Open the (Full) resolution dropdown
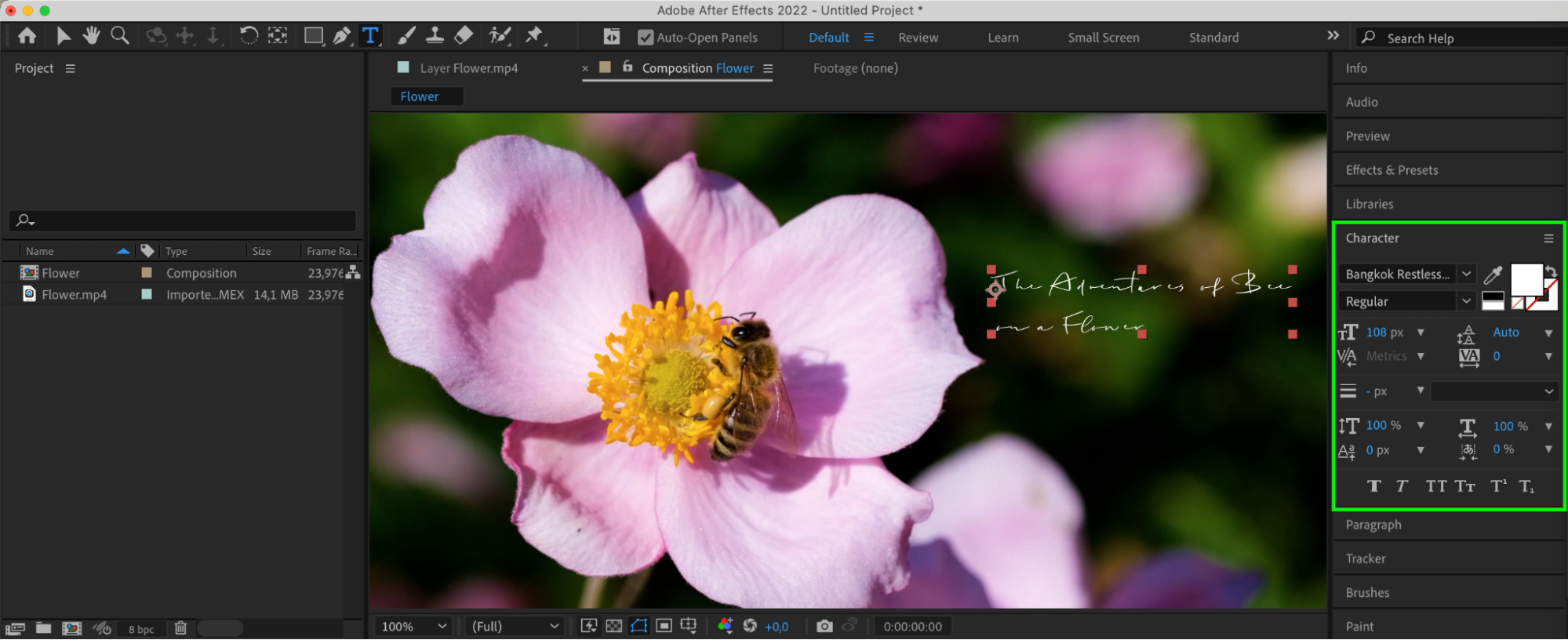1568x640 pixels. [x=515, y=626]
